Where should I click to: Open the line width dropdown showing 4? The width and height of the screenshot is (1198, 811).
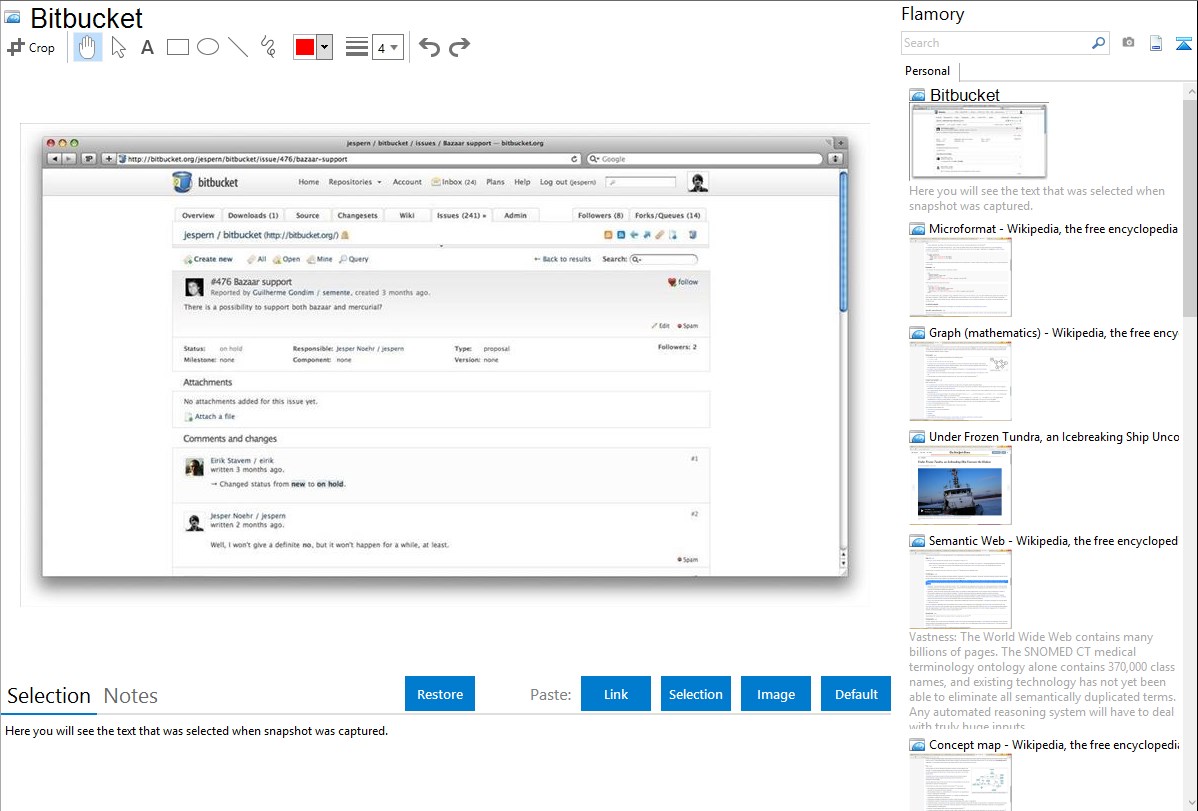pyautogui.click(x=388, y=47)
